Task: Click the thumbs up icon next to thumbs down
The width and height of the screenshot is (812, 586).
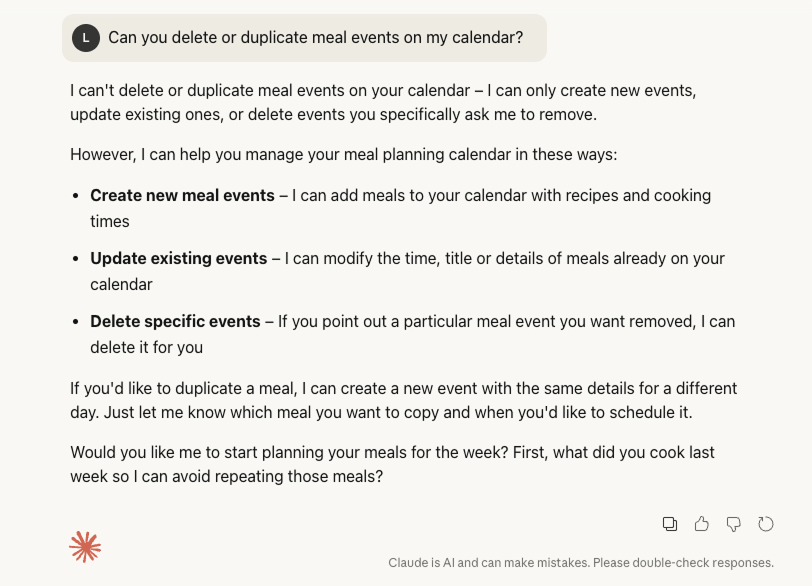Action: [701, 523]
